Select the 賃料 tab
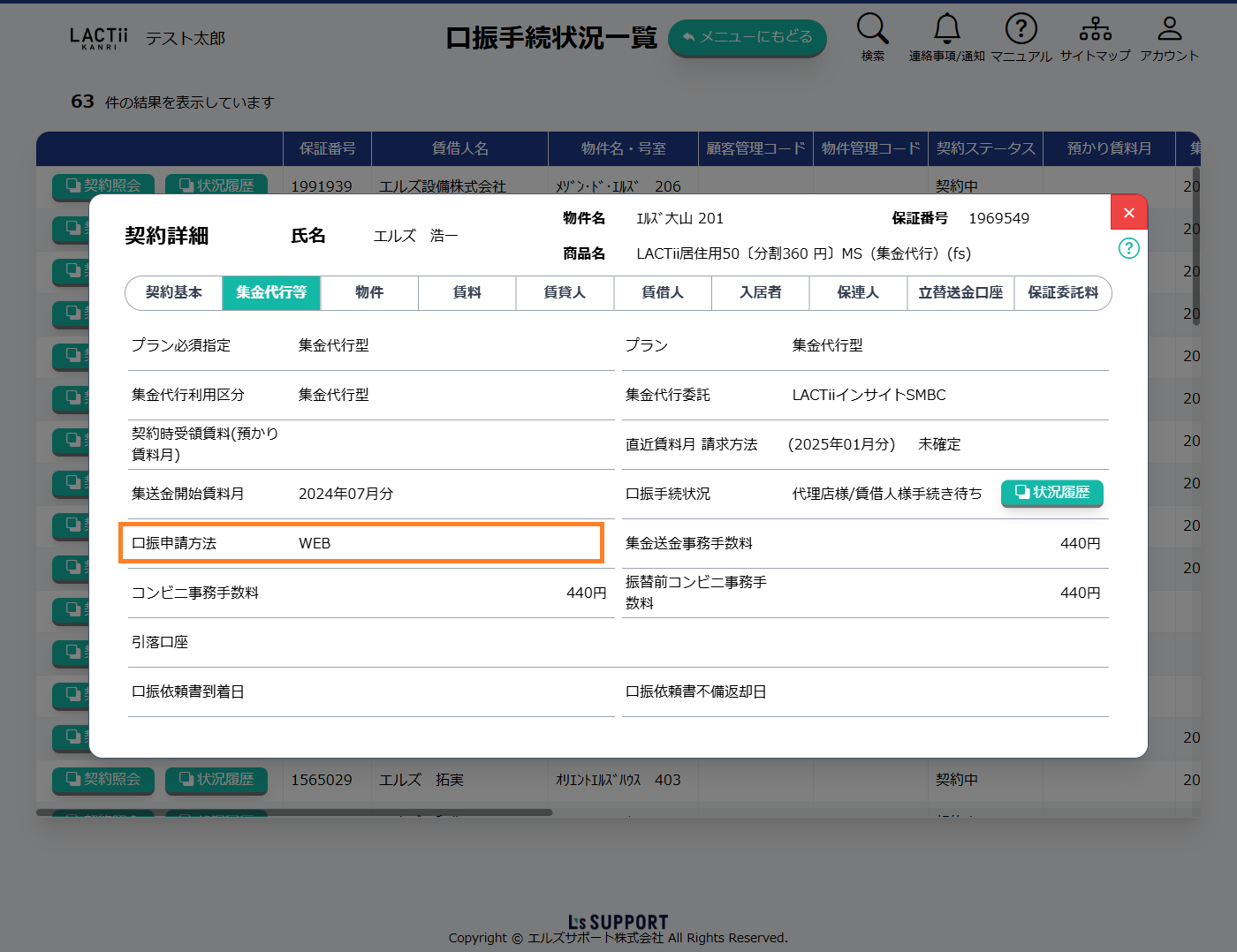1237x952 pixels. tap(467, 292)
